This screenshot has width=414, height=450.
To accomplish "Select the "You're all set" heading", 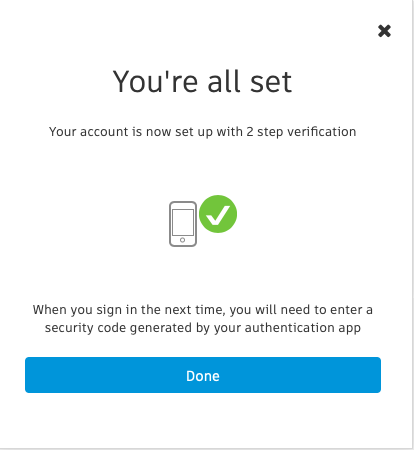I will point(202,81).
